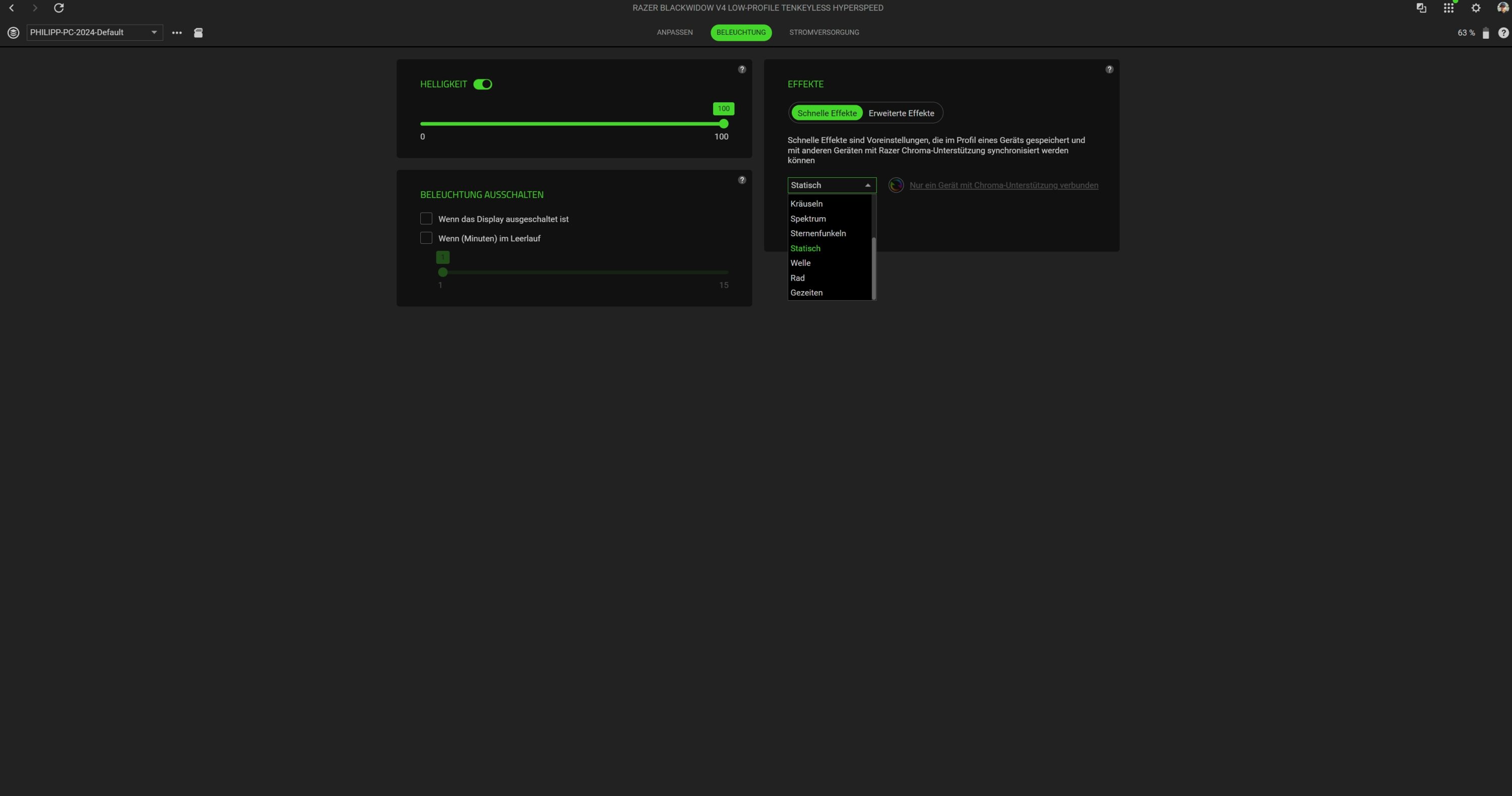Switch to the Stromversorgung tab
This screenshot has width=1512, height=796.
[824, 32]
